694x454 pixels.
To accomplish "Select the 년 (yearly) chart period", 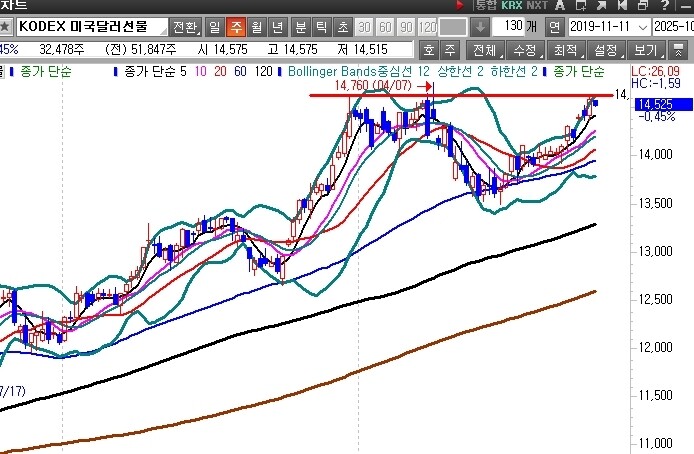I will [278, 27].
